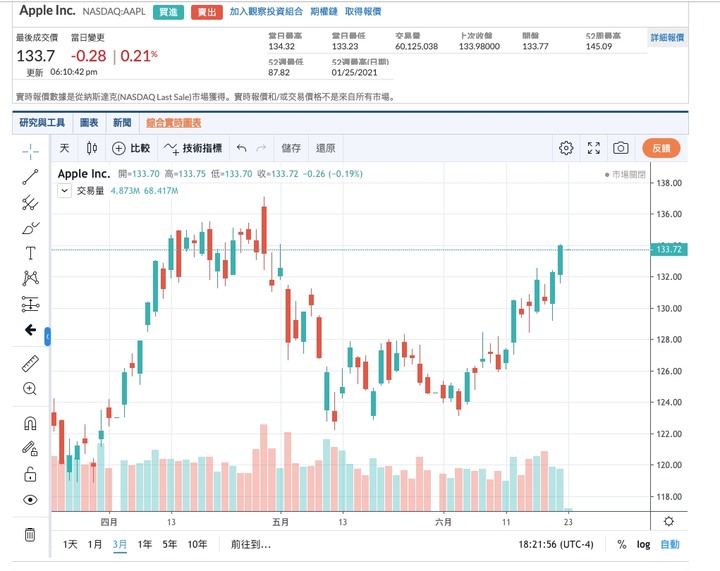Viewport: 720px width, 571px height.
Task: Click the 60,125,038 volume value
Action: pyautogui.click(x=416, y=46)
